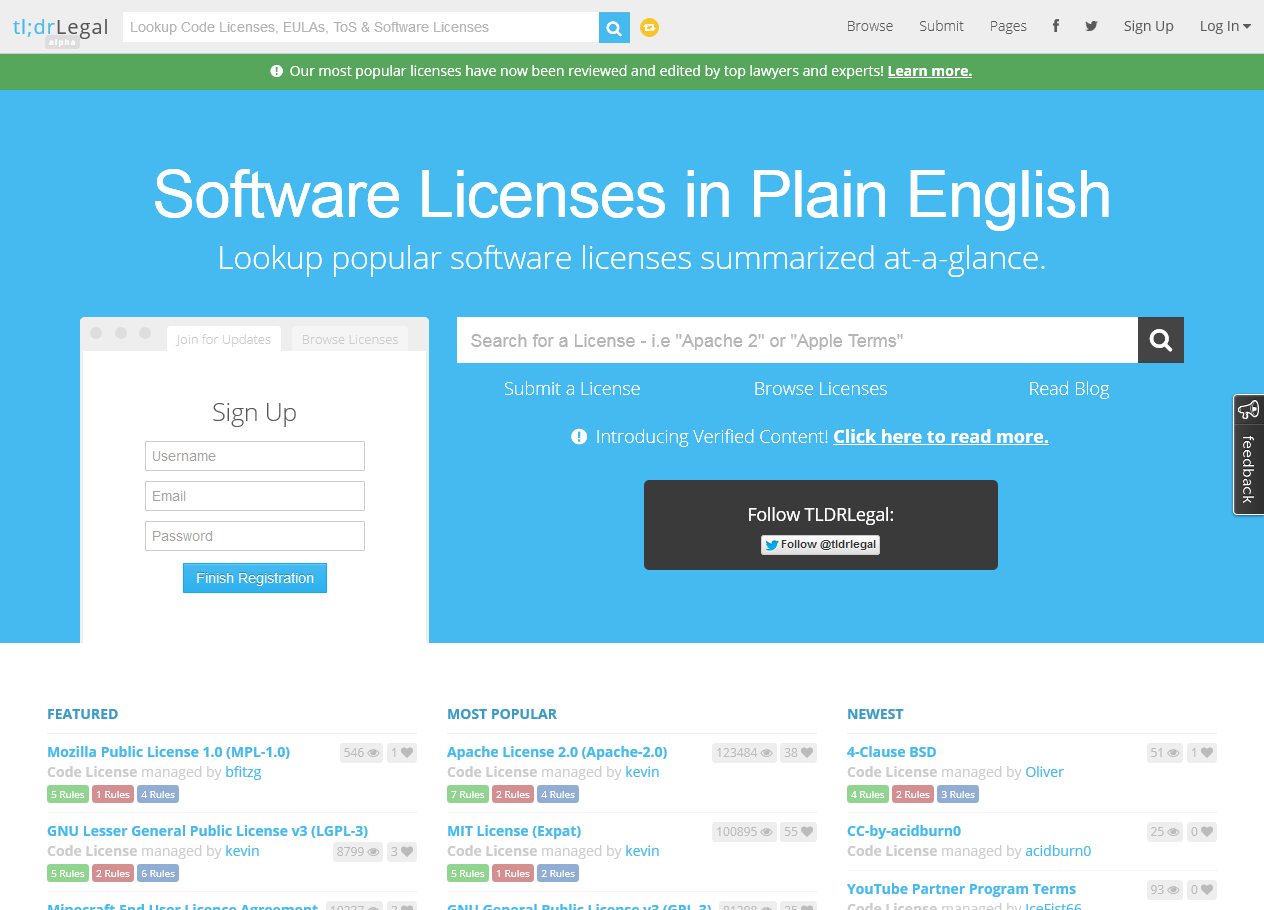Click the info icon on the green banner
This screenshot has height=910, width=1264.
(x=275, y=71)
